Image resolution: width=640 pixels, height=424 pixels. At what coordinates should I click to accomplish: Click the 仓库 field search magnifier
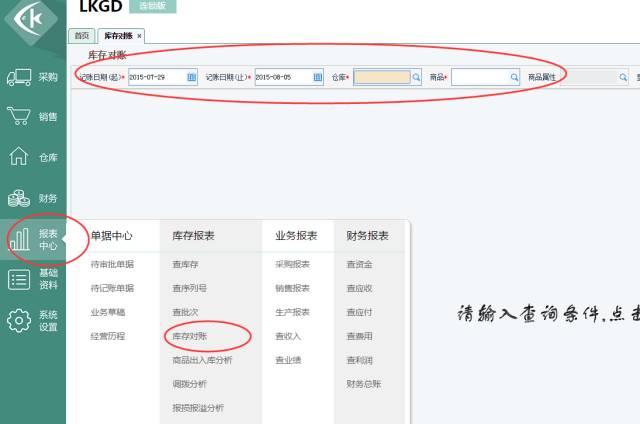pyautogui.click(x=416, y=77)
